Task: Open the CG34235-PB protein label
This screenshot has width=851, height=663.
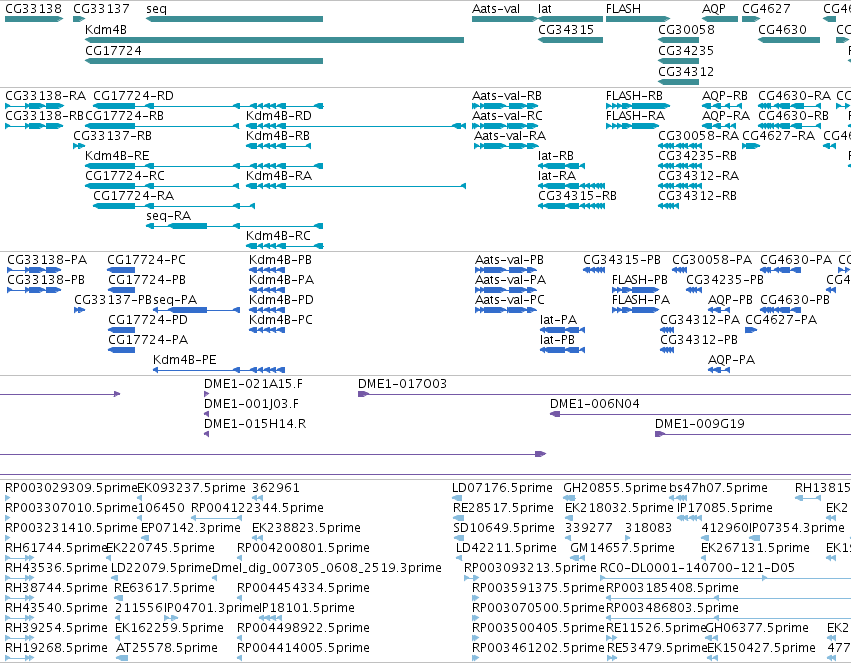Action: pyautogui.click(x=725, y=280)
